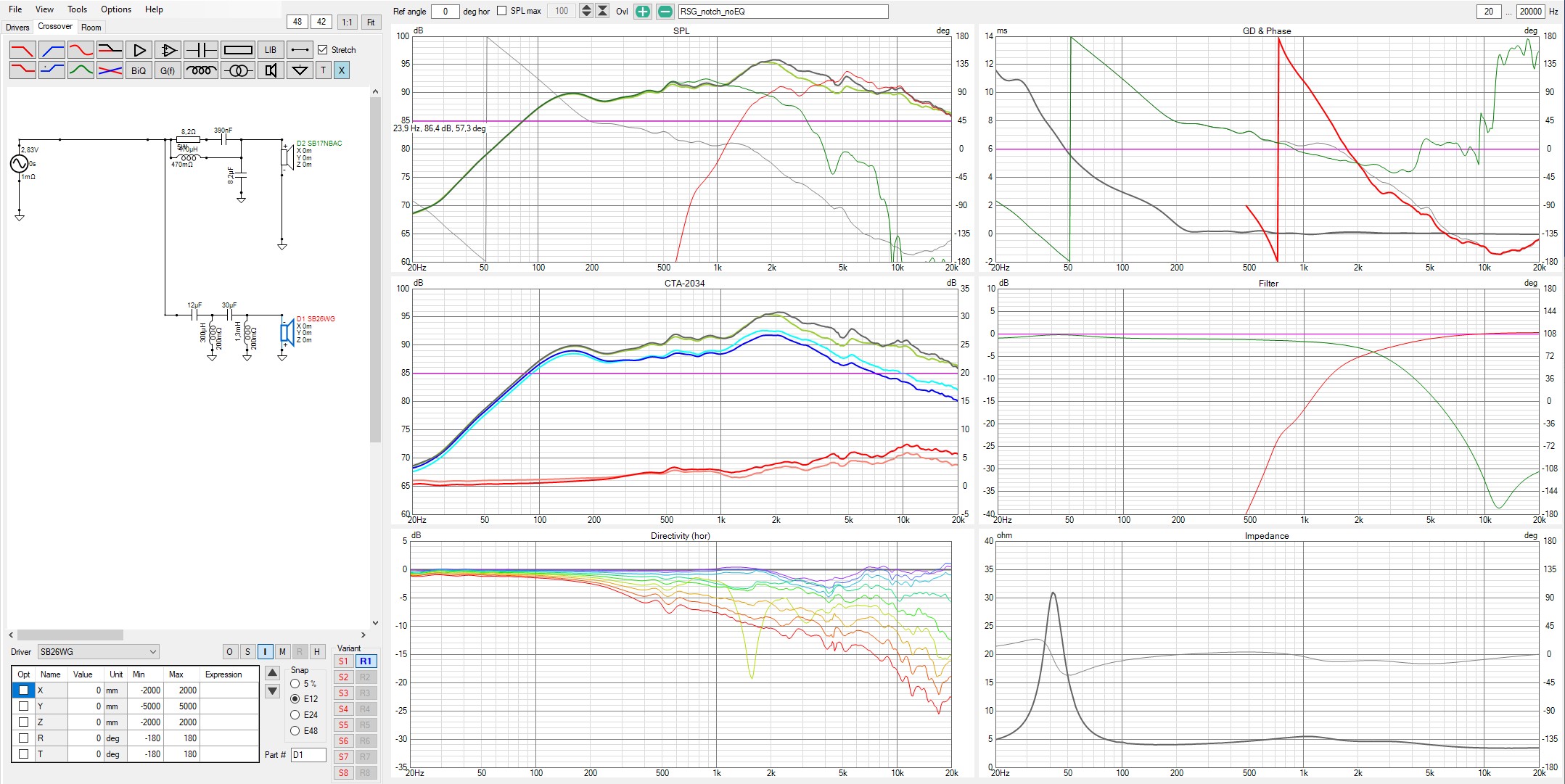This screenshot has width=1565, height=784.
Task: Place a transformer component
Action: [238, 70]
